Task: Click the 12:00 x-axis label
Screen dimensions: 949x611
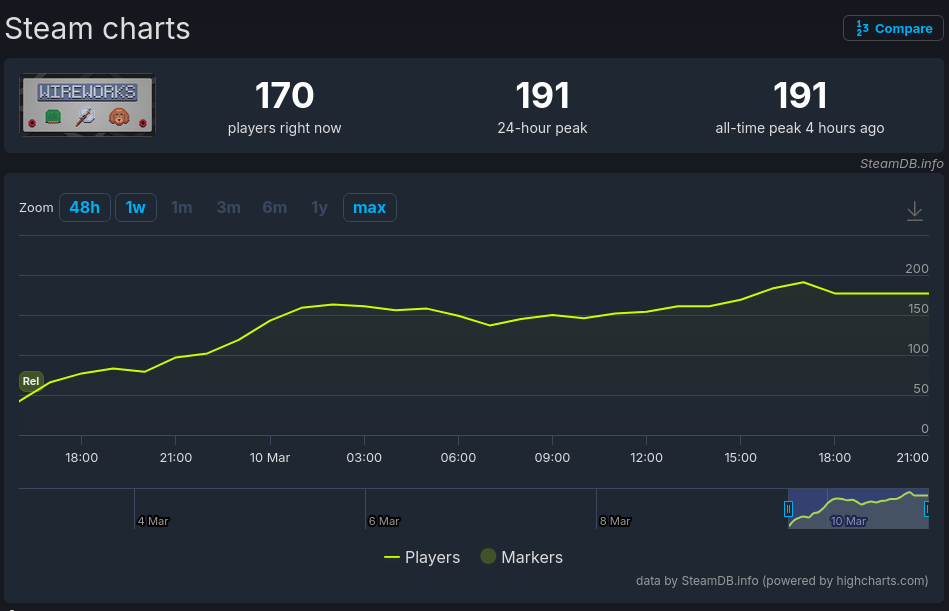Action: [646, 457]
